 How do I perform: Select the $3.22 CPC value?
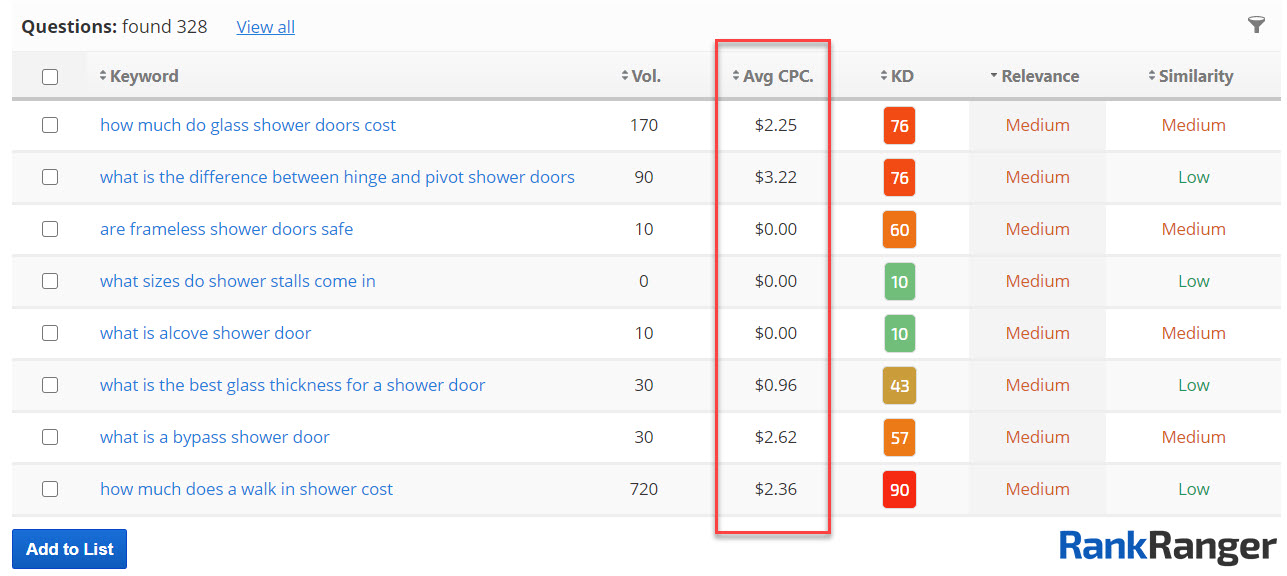tap(776, 177)
